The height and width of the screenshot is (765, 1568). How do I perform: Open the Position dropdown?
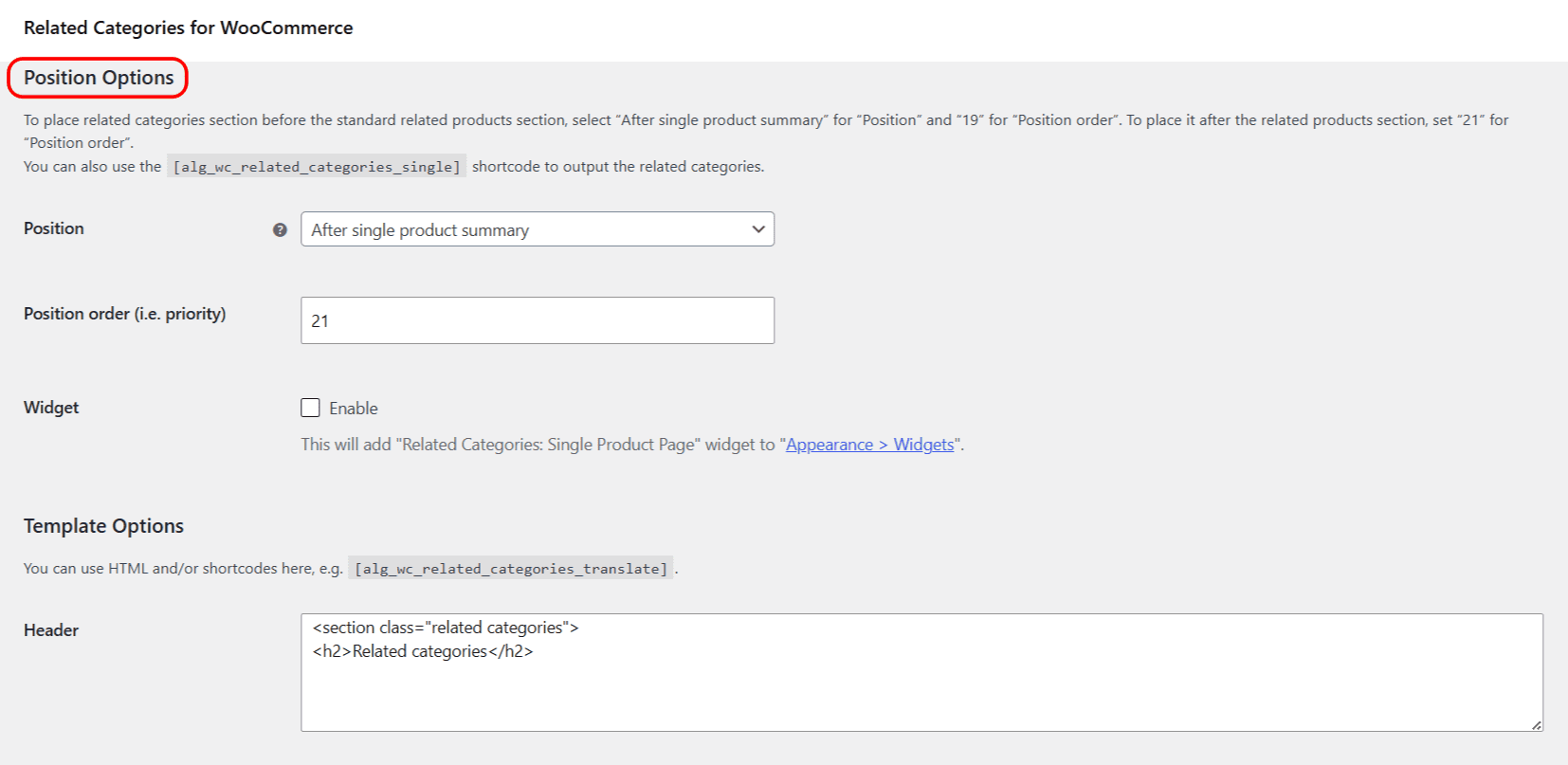pyautogui.click(x=538, y=229)
